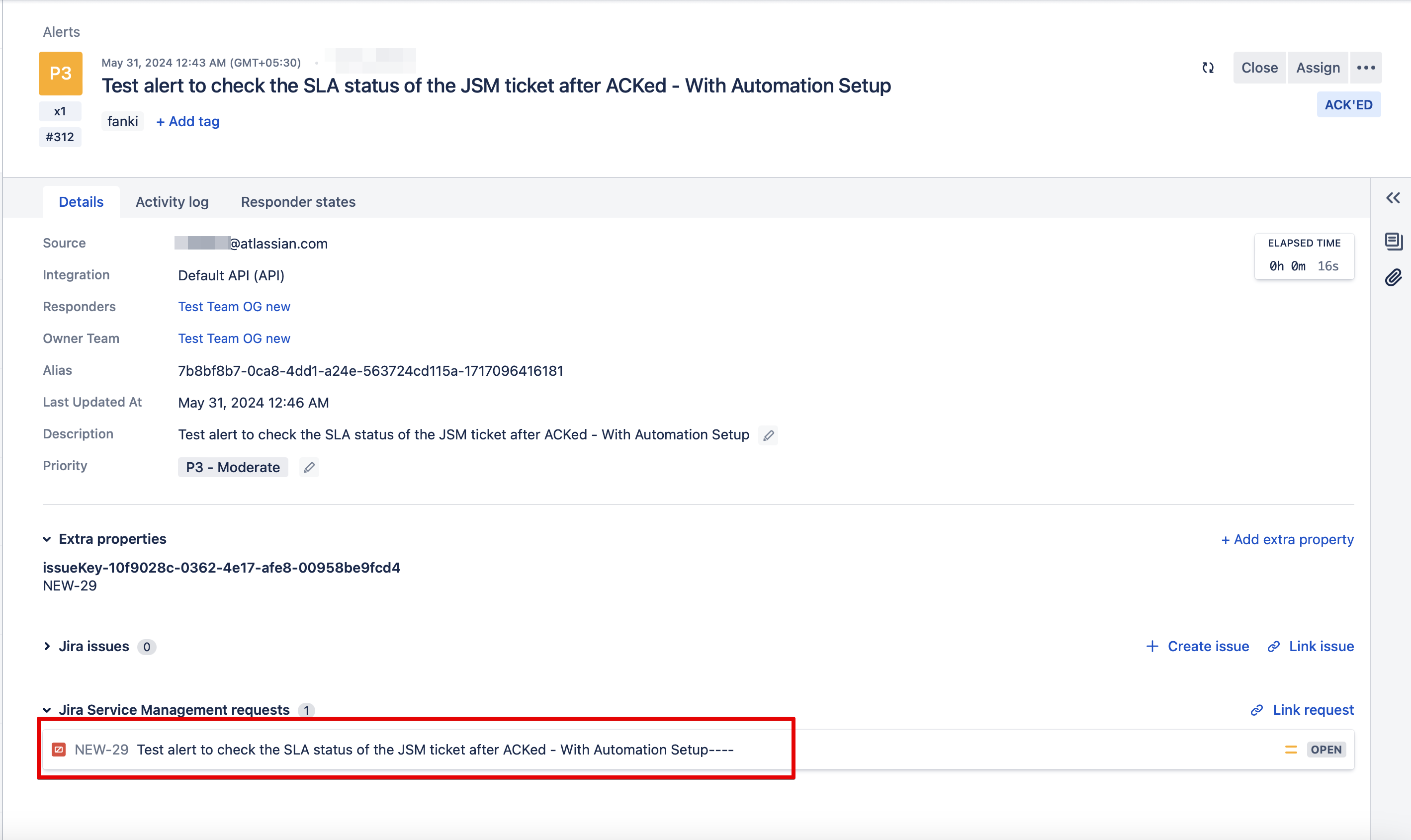Click the Add tag link

[x=188, y=122]
